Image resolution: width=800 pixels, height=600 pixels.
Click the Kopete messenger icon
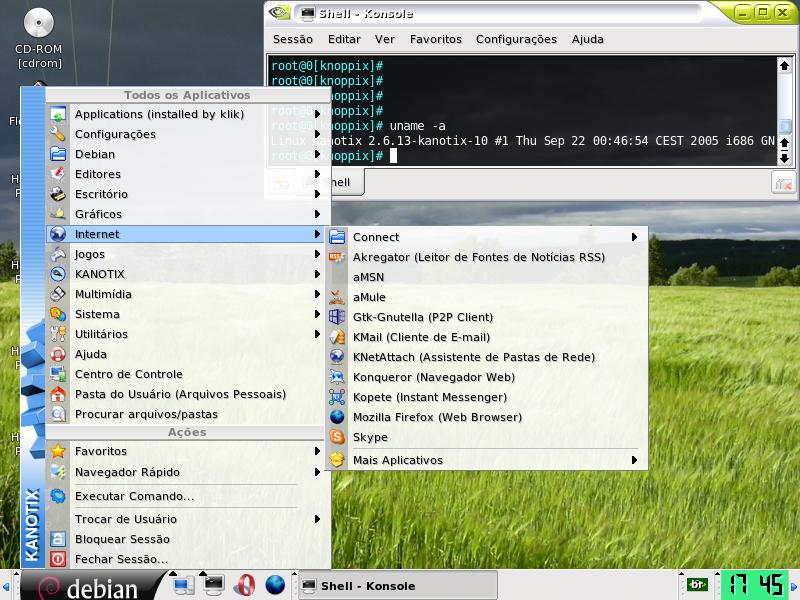[x=337, y=397]
